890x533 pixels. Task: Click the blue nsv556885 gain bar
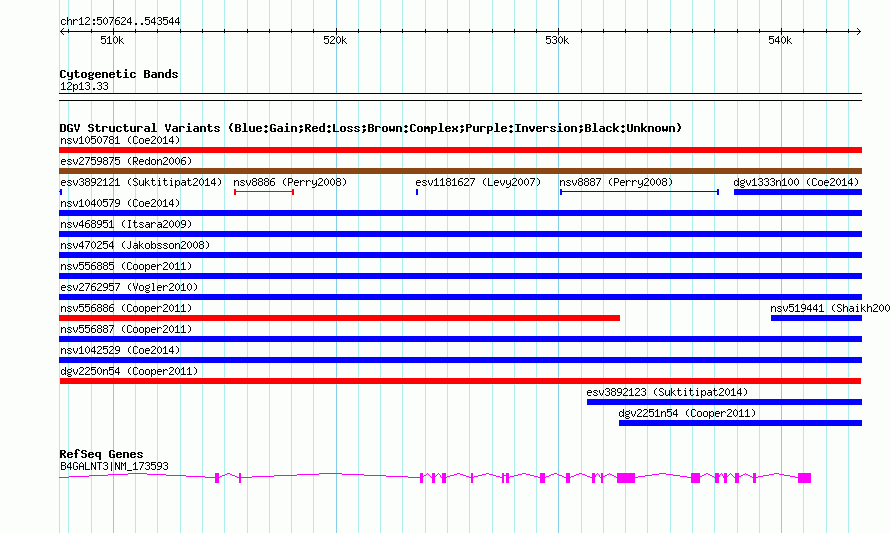(460, 276)
